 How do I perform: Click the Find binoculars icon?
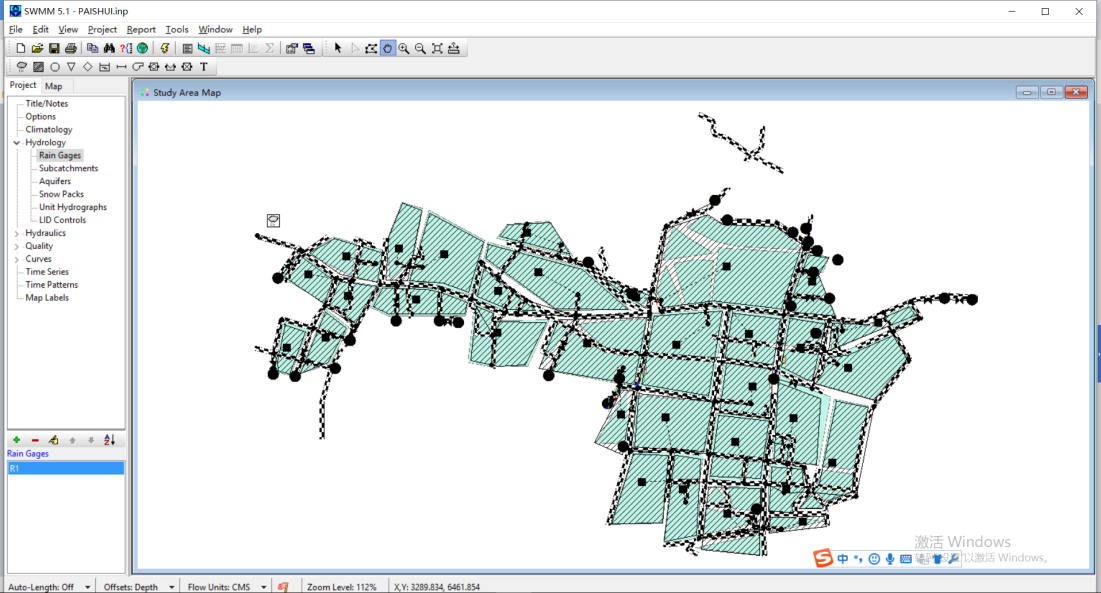click(109, 48)
